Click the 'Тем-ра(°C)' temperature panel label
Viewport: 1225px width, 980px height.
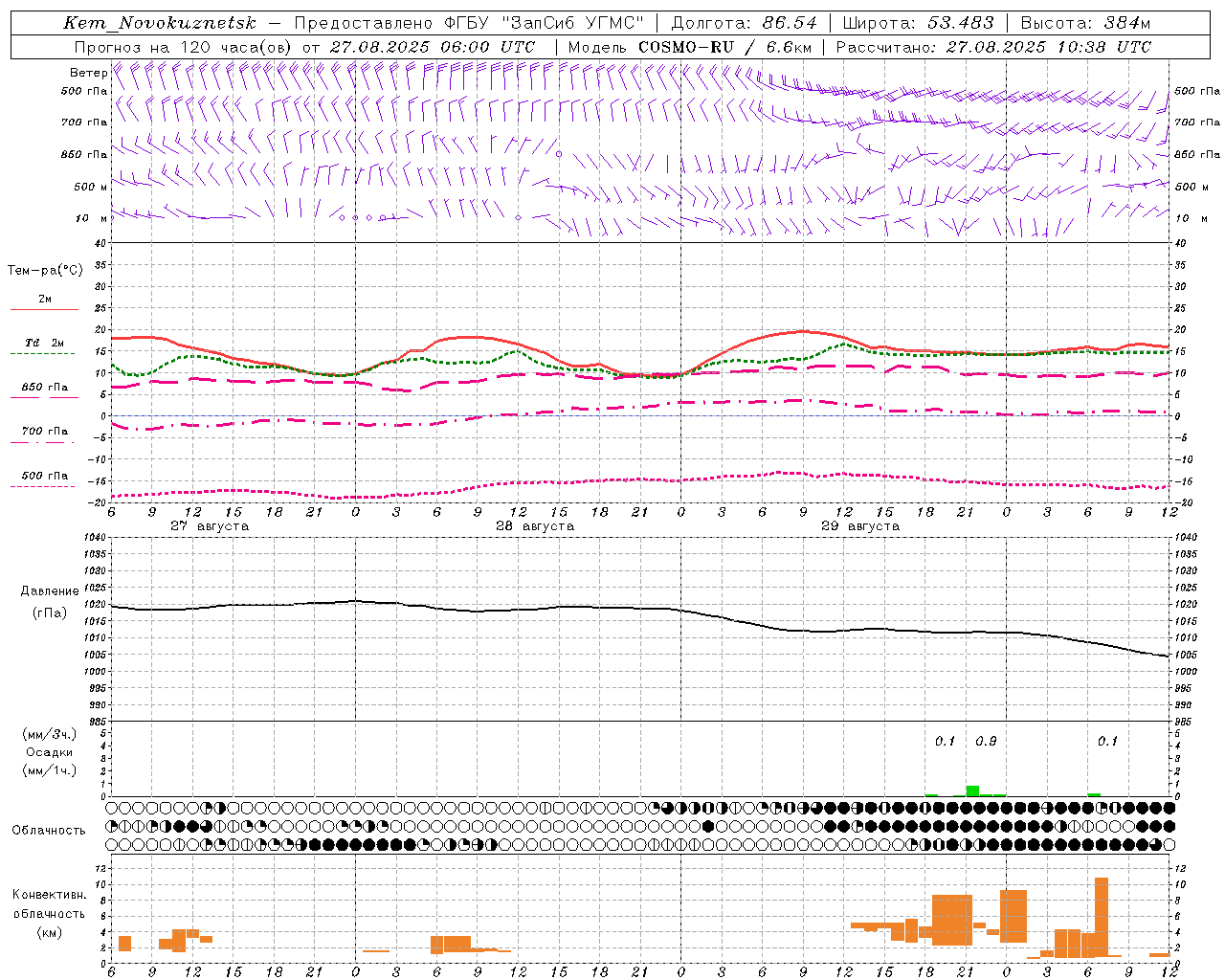(x=45, y=271)
